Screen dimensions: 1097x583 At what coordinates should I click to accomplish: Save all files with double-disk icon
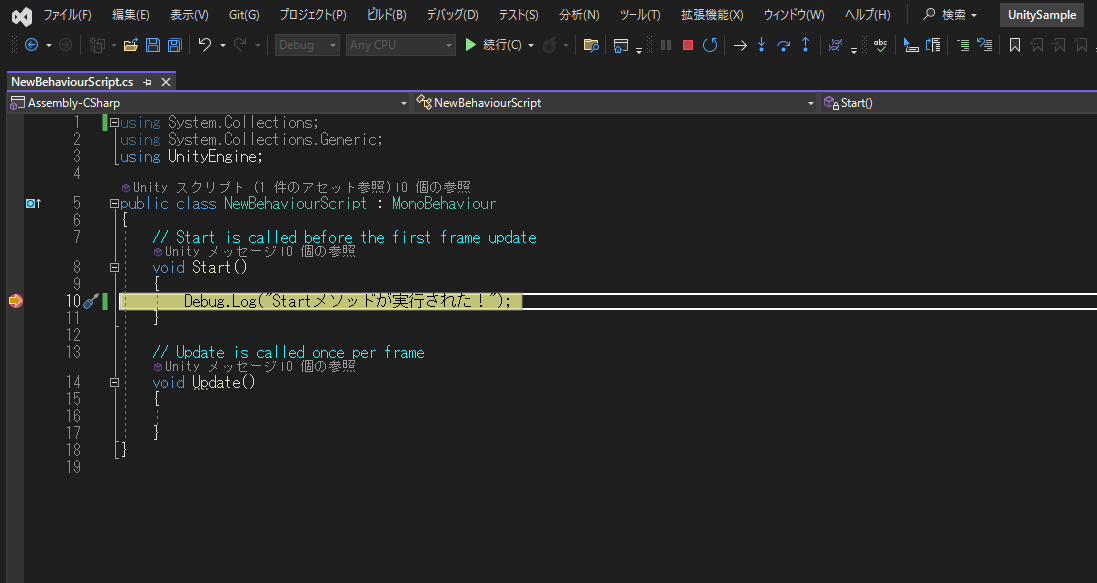click(174, 45)
